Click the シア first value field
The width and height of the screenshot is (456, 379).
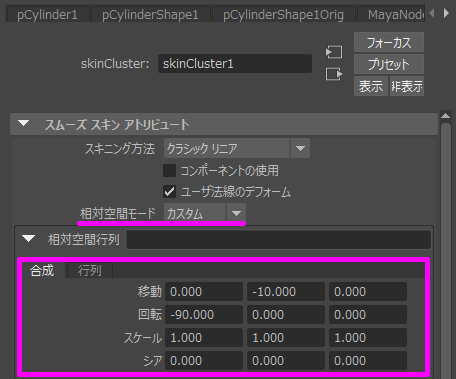[204, 361]
